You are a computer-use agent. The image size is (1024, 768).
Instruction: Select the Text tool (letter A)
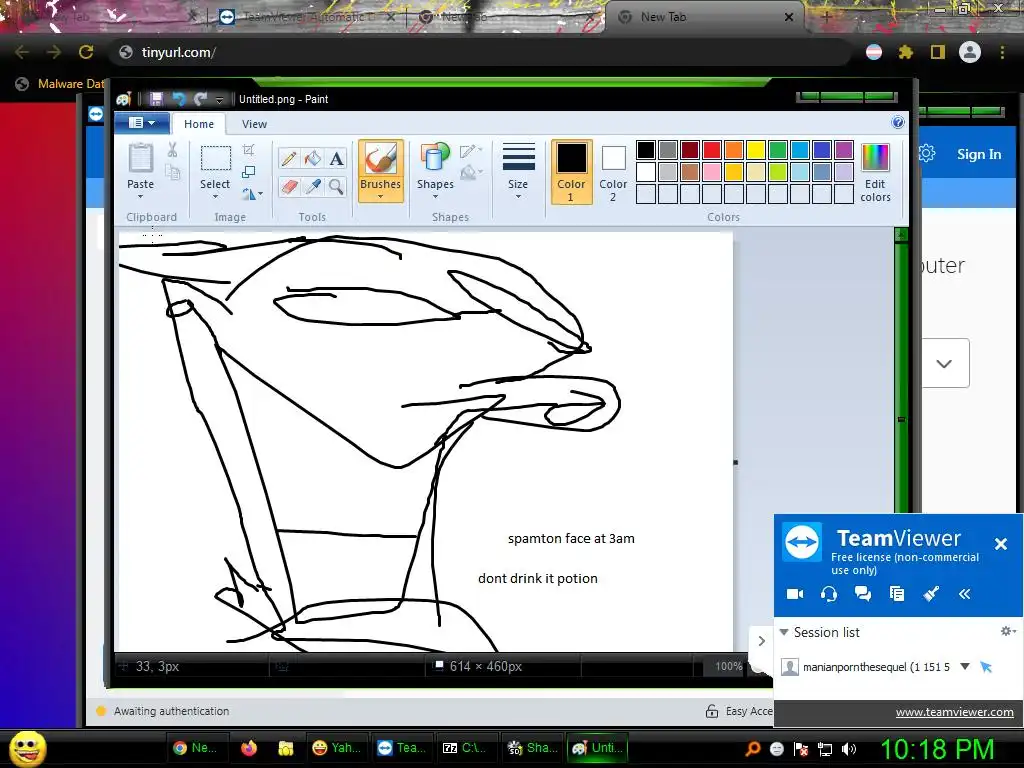336,159
